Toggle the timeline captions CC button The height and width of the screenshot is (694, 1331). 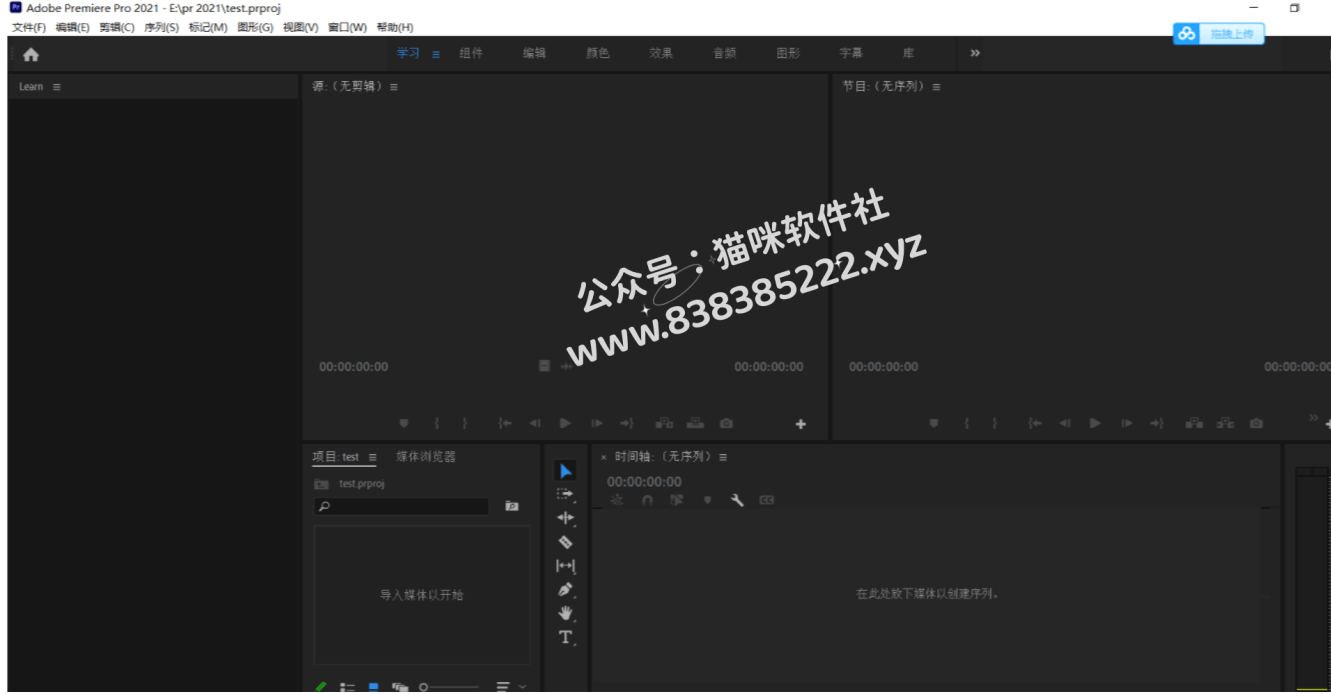[767, 500]
